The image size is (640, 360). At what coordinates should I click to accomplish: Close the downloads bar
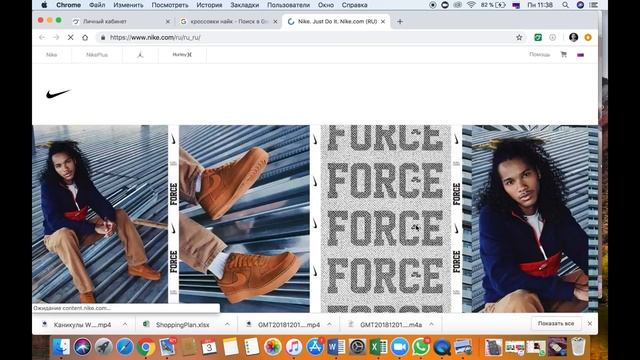point(590,323)
